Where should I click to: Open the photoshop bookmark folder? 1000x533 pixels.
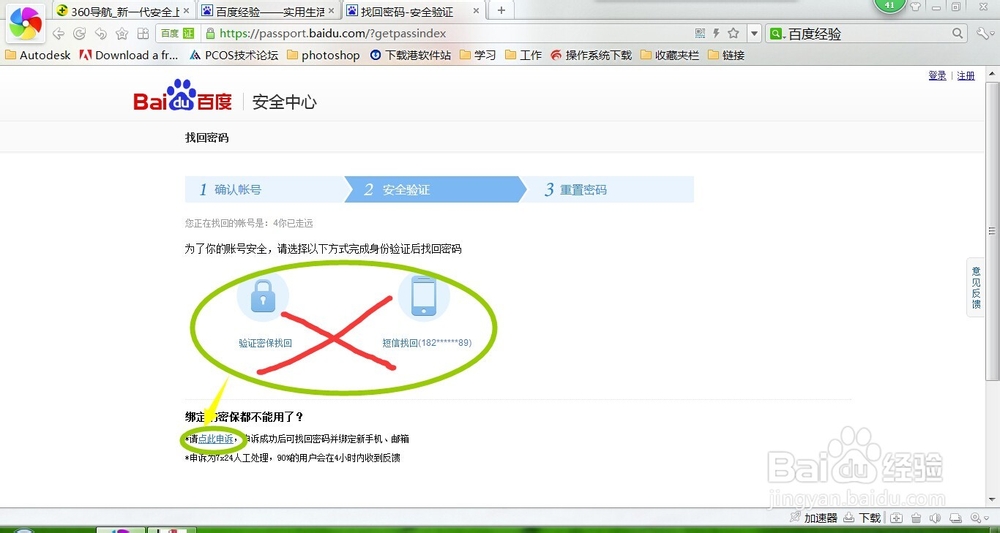click(x=323, y=55)
